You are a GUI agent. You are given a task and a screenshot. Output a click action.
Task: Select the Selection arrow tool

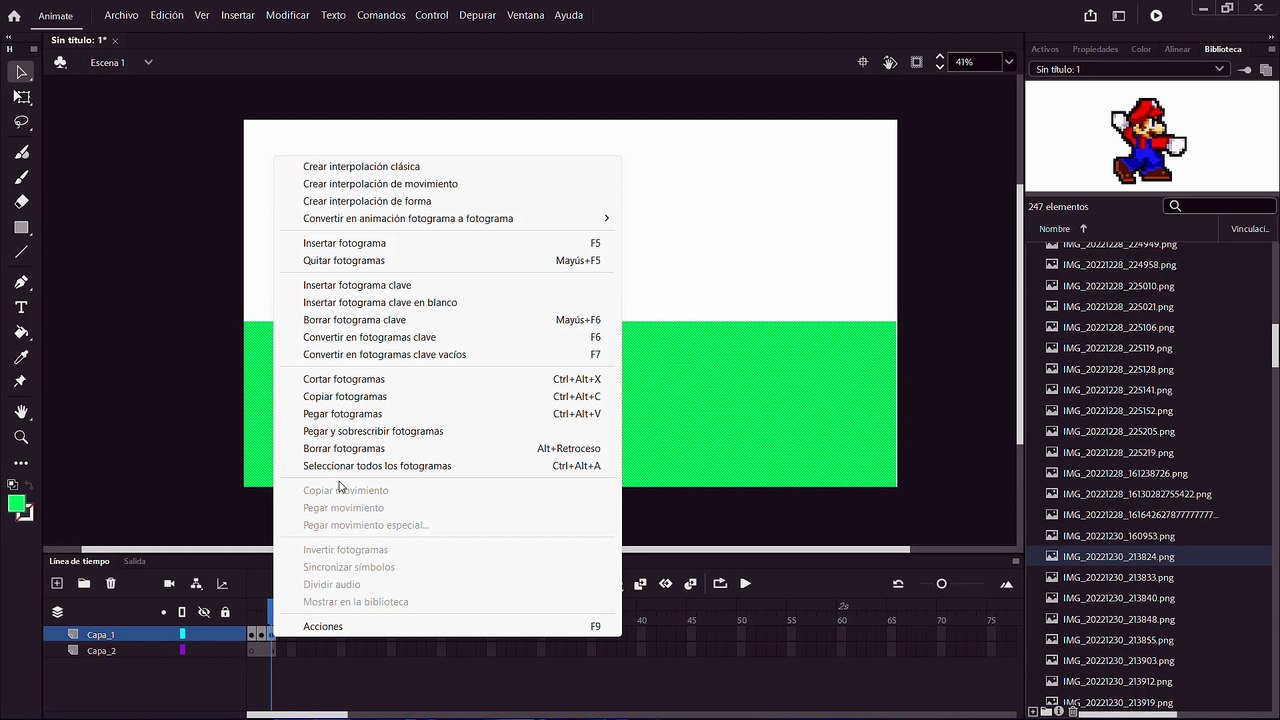21,72
